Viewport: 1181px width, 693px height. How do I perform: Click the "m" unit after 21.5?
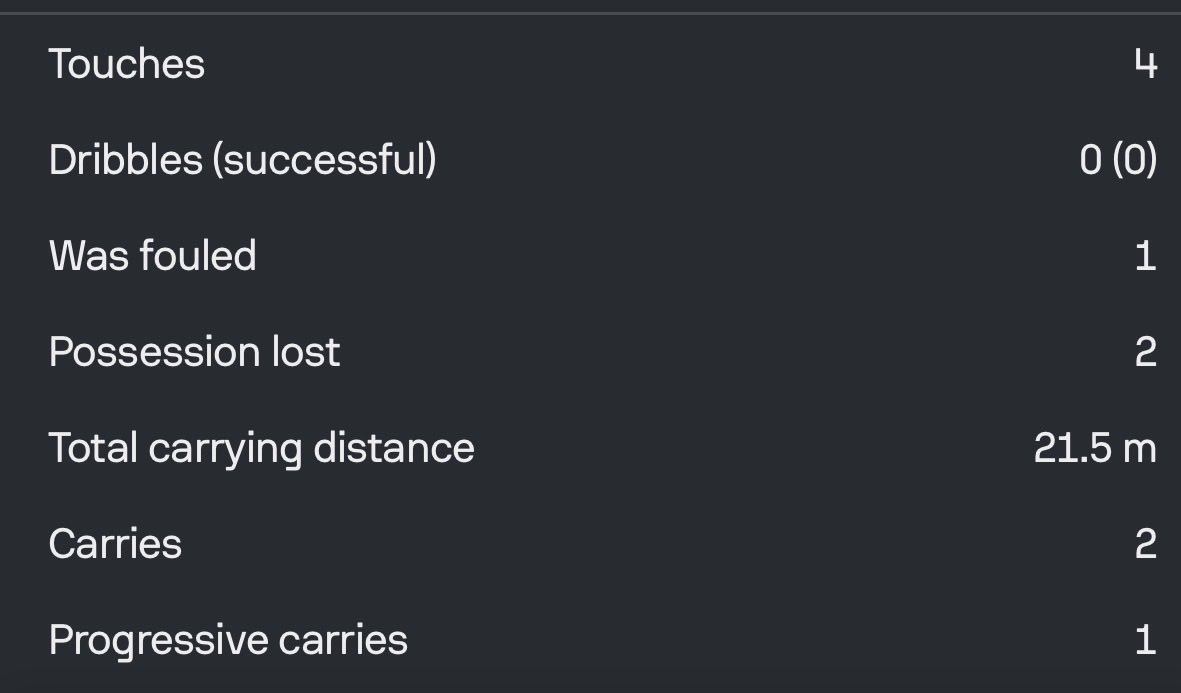coord(1140,450)
